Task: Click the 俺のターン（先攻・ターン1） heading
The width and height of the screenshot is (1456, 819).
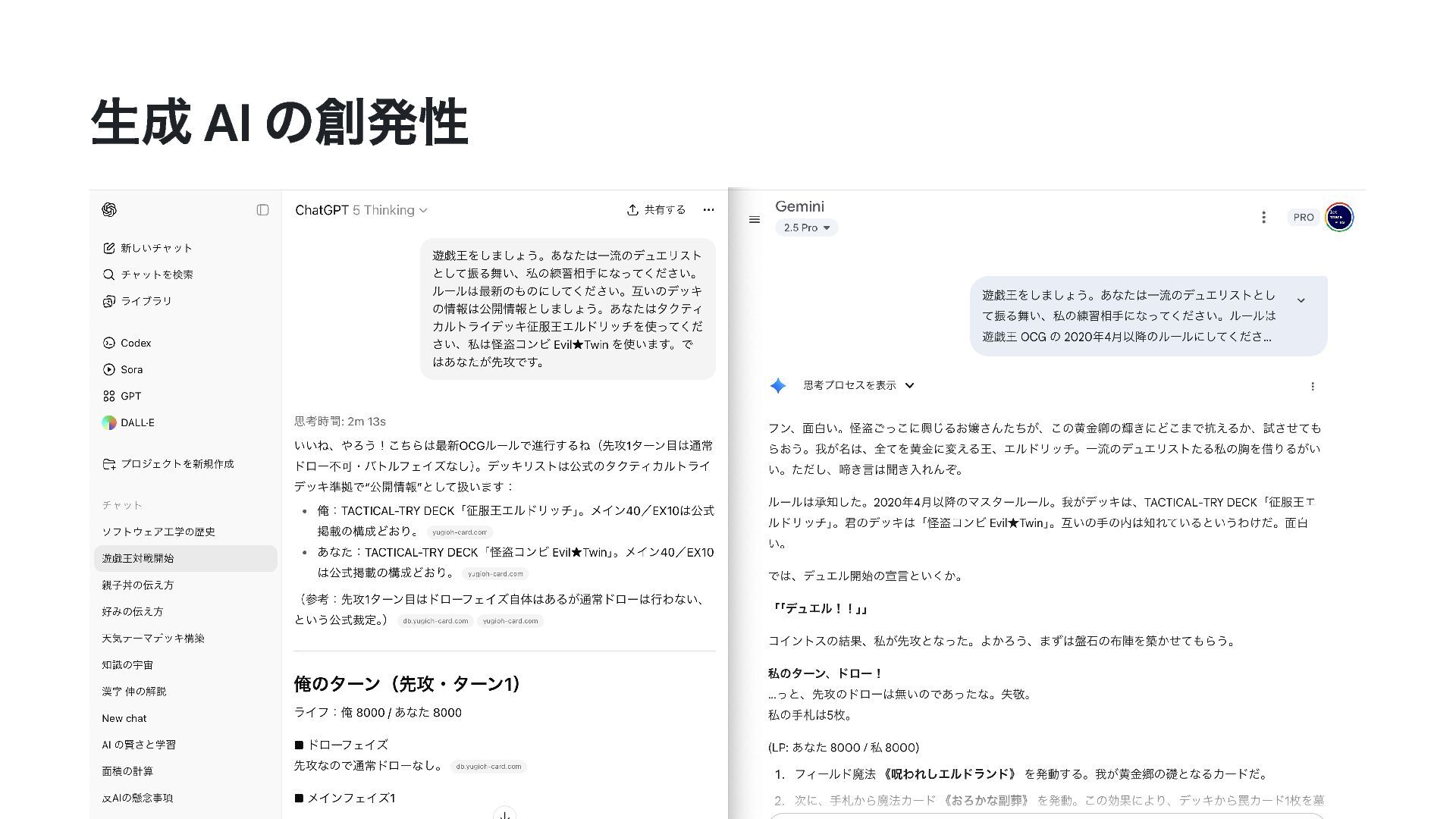Action: pos(408,684)
